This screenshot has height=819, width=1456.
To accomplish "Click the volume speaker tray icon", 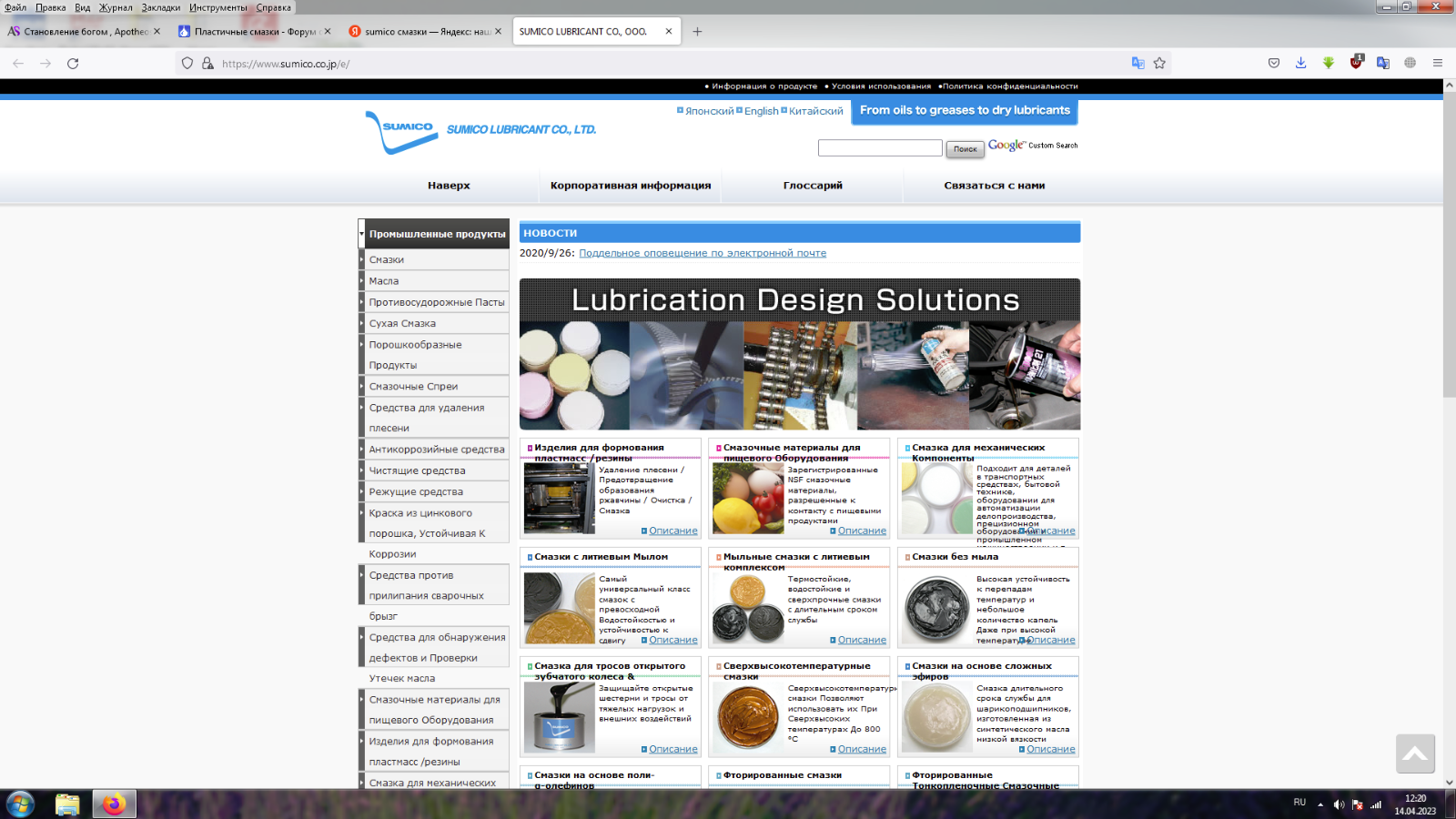I will tap(1339, 804).
